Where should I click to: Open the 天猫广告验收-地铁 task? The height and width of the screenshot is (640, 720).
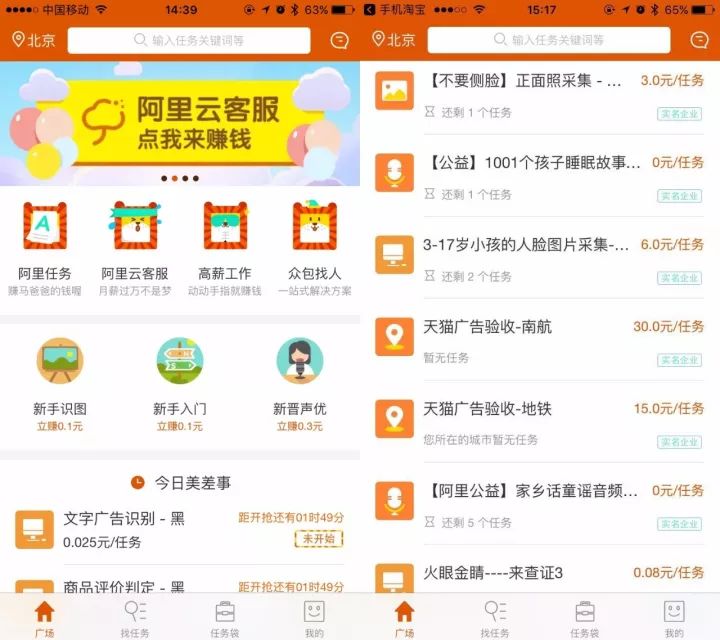click(x=540, y=423)
